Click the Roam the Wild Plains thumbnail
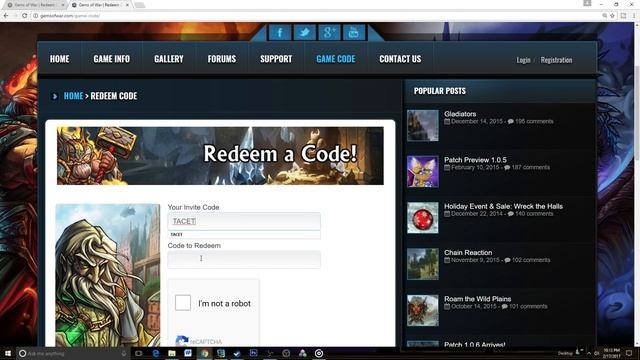The width and height of the screenshot is (640, 360). (423, 311)
